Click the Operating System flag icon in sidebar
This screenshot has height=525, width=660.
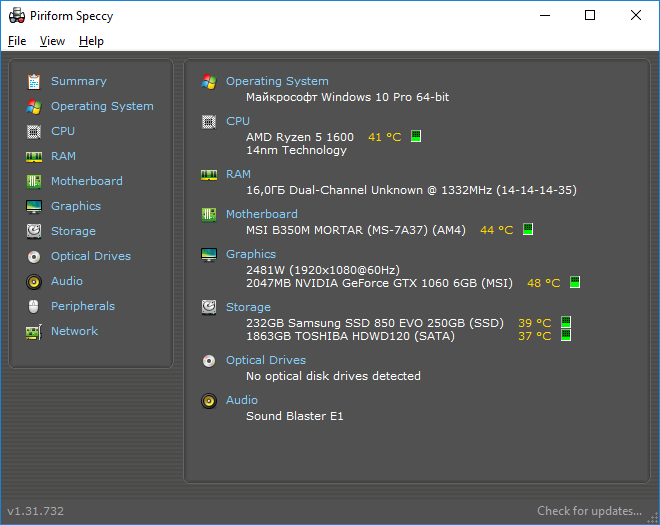[x=34, y=107]
